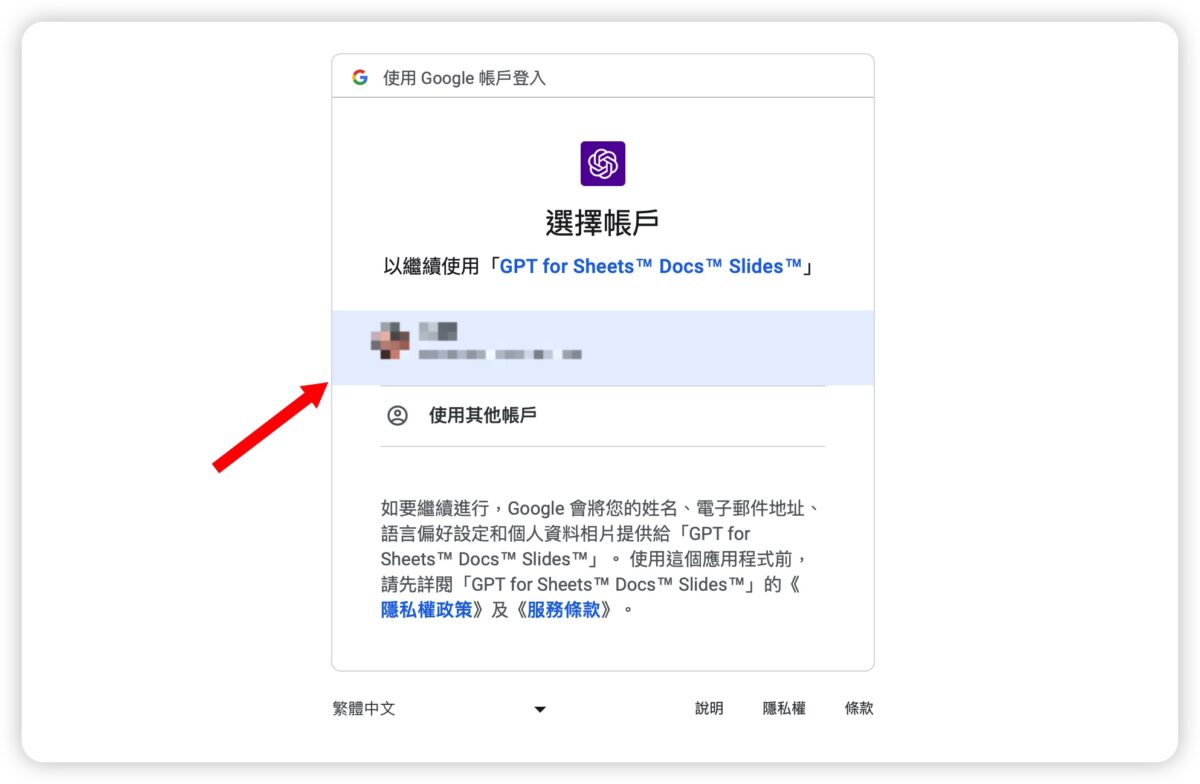This screenshot has height=784, width=1200.
Task: Click the 選擇帳戶 heading text
Action: point(603,222)
